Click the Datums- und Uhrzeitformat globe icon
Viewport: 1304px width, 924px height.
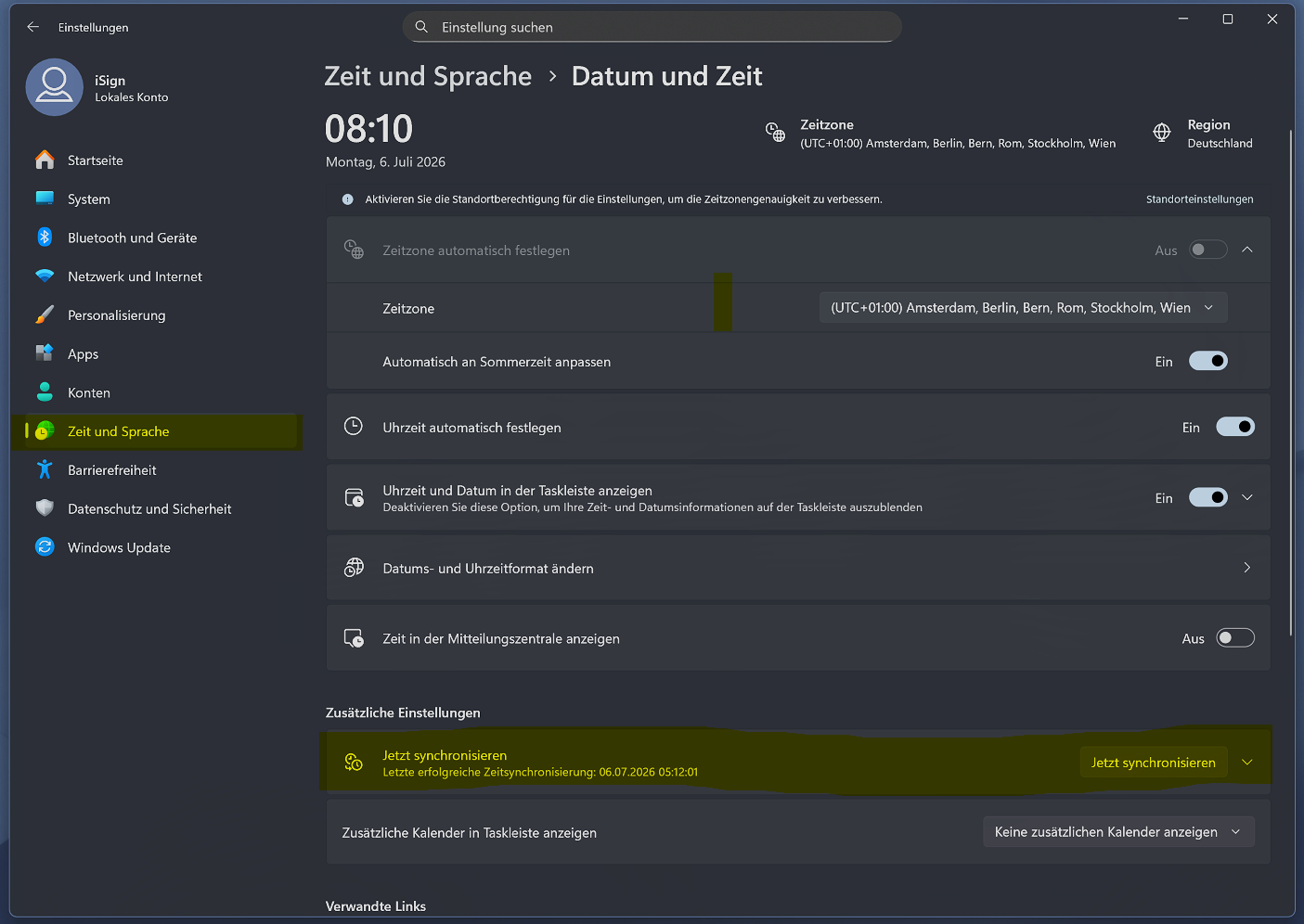tap(354, 568)
